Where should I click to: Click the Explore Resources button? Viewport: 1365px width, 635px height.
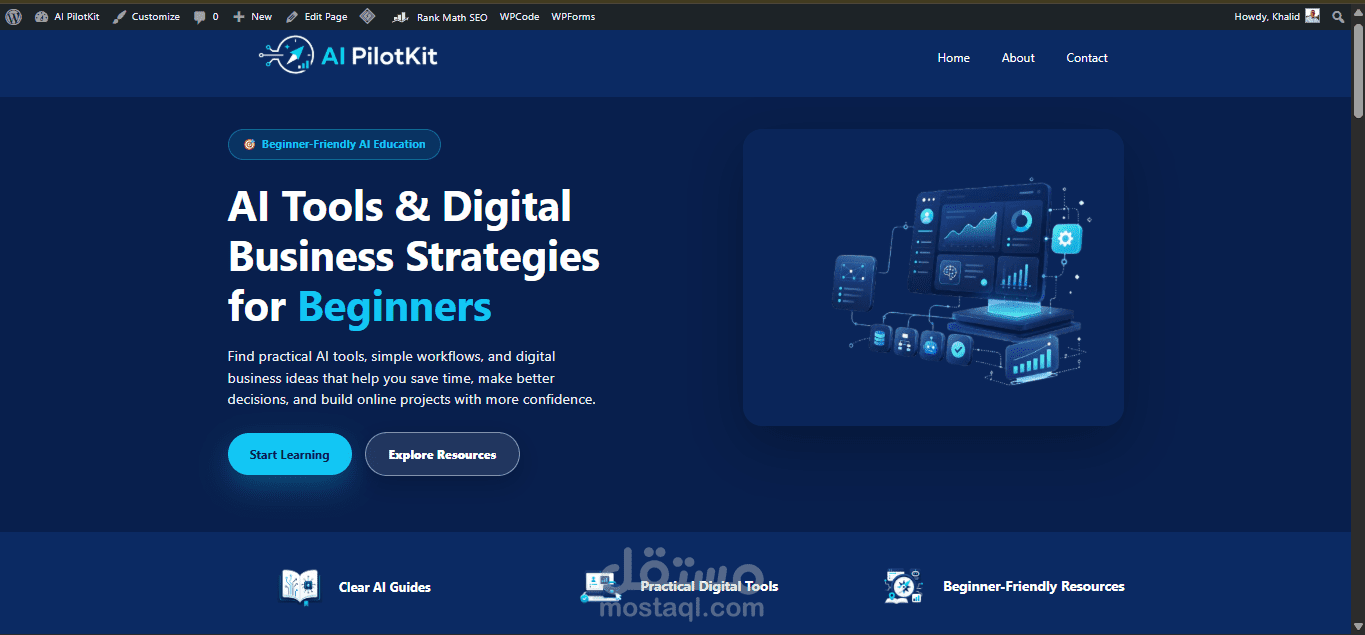tap(442, 454)
